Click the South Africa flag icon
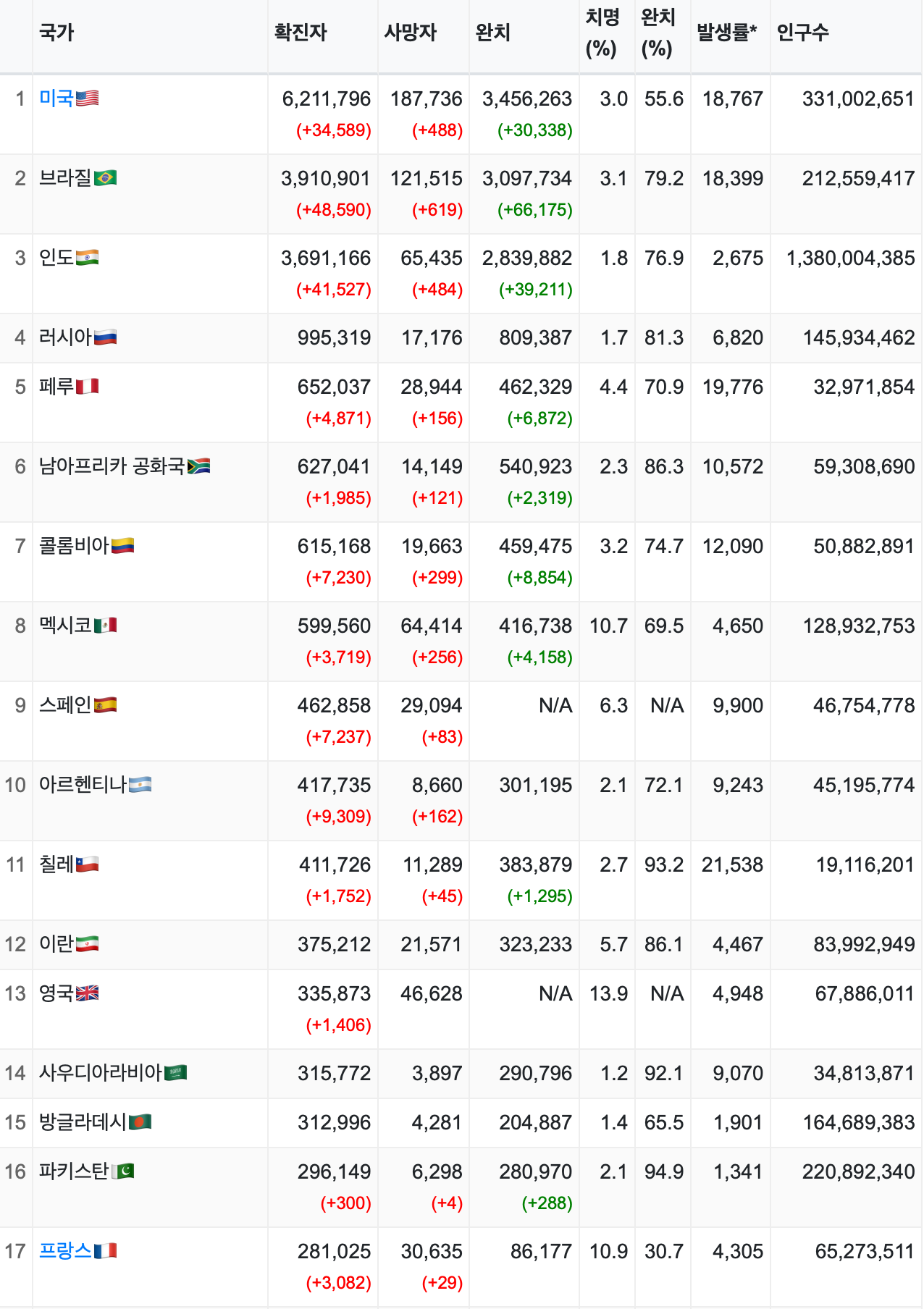This screenshot has height=1309, width=924. [198, 466]
